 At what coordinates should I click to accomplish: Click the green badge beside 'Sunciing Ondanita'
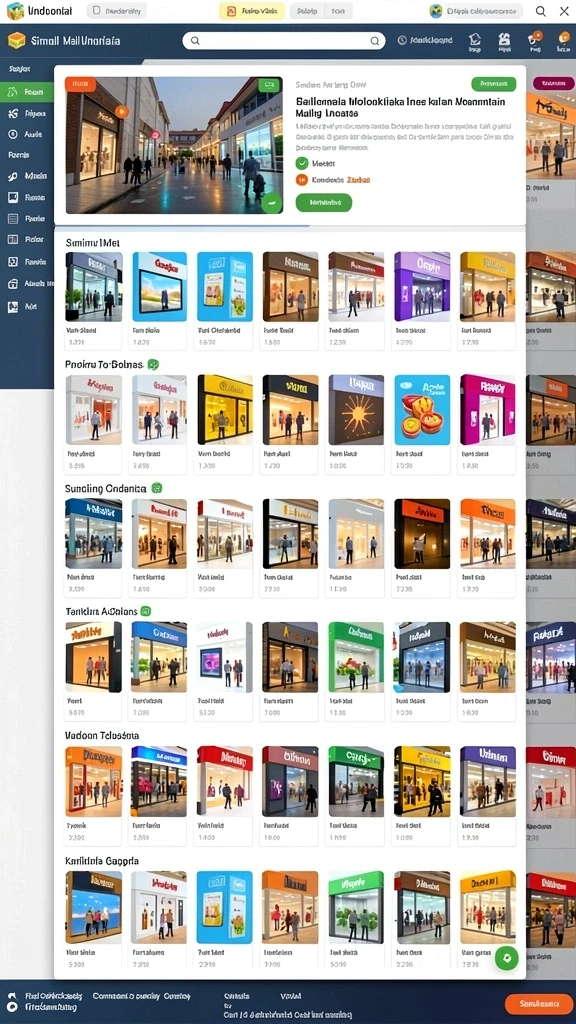pyautogui.click(x=157, y=488)
